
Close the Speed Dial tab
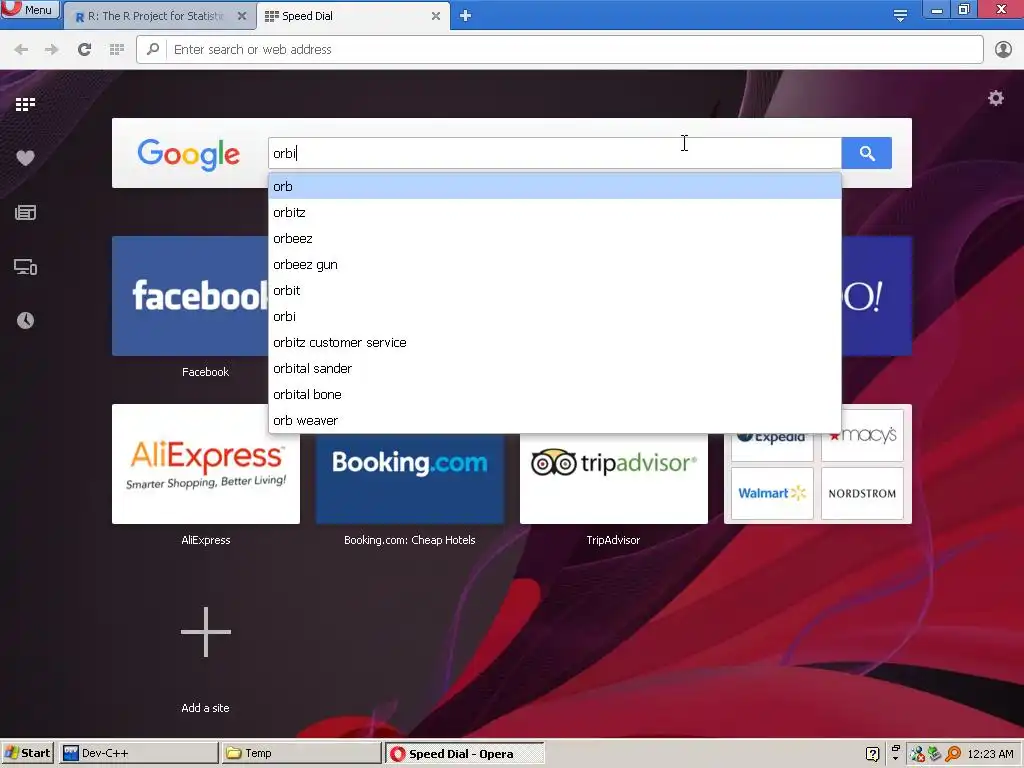(x=436, y=16)
